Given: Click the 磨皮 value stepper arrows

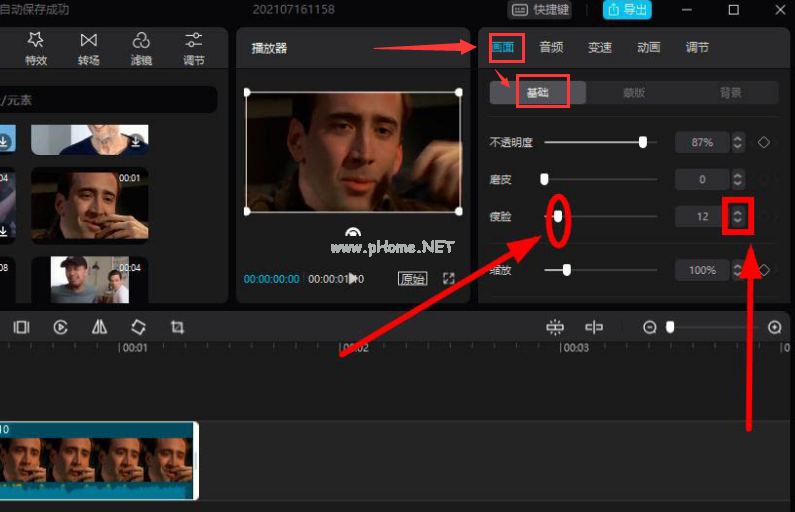Looking at the screenshot, I should (738, 179).
